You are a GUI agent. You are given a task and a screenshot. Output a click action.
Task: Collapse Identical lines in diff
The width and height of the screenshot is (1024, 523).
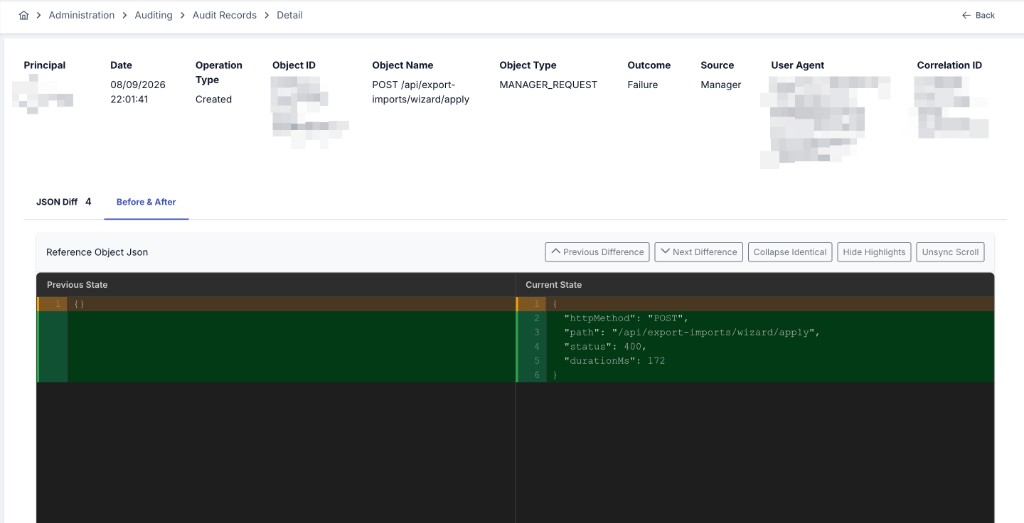790,252
